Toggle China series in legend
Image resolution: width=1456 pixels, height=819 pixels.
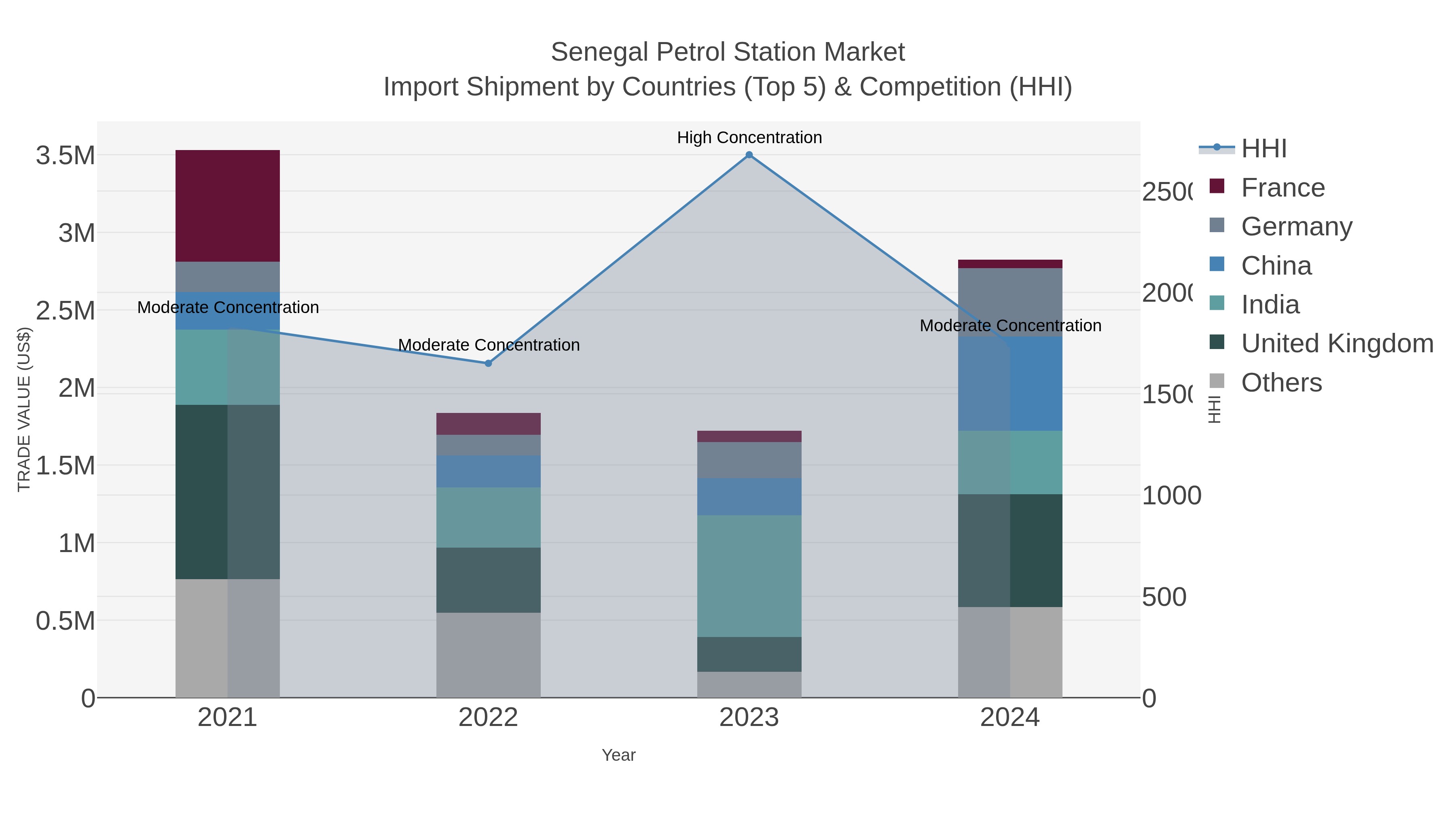(1260, 266)
